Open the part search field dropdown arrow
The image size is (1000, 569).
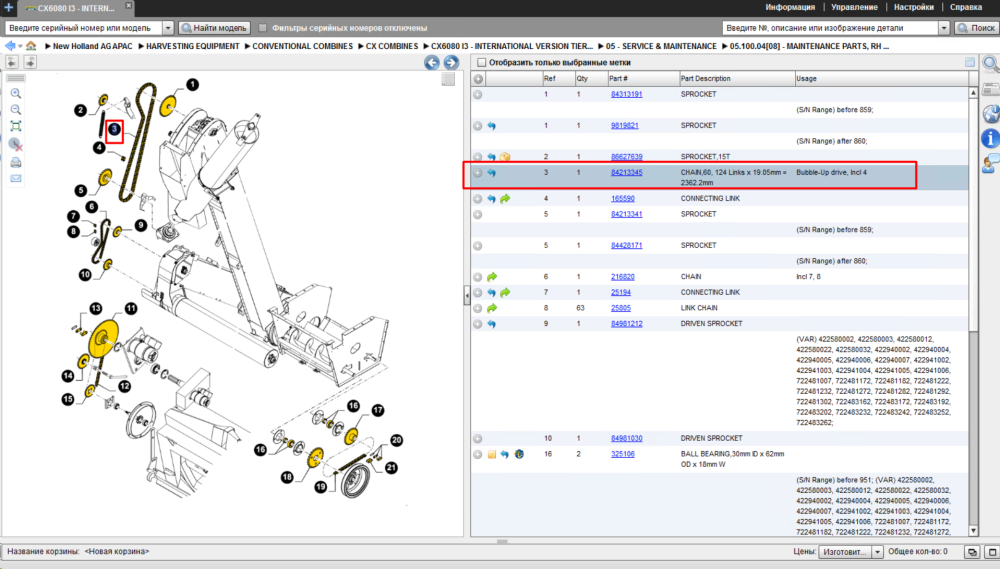(x=944, y=28)
